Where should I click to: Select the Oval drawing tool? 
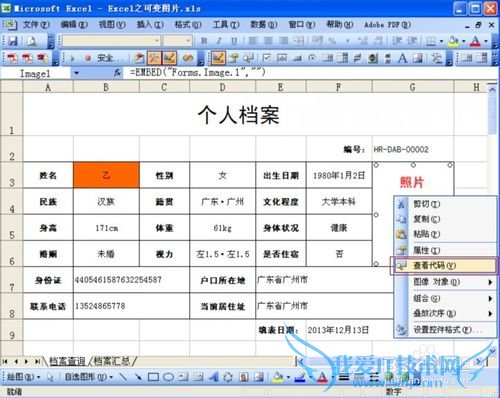(168, 377)
